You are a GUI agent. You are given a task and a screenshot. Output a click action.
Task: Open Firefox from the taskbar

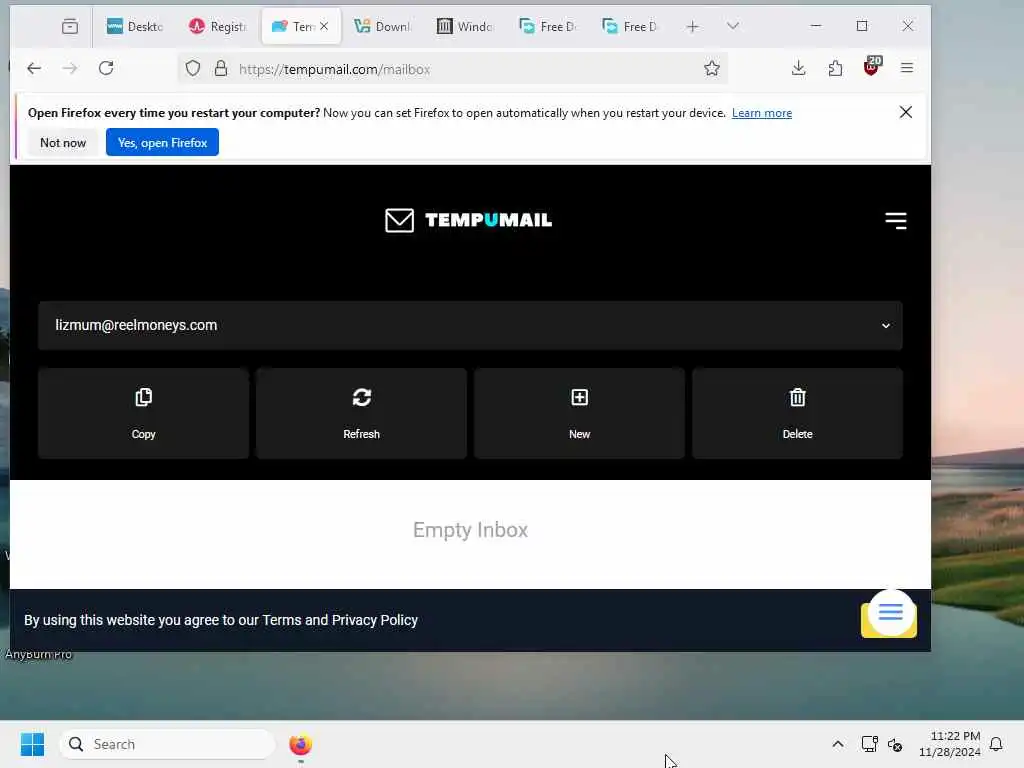(x=300, y=744)
